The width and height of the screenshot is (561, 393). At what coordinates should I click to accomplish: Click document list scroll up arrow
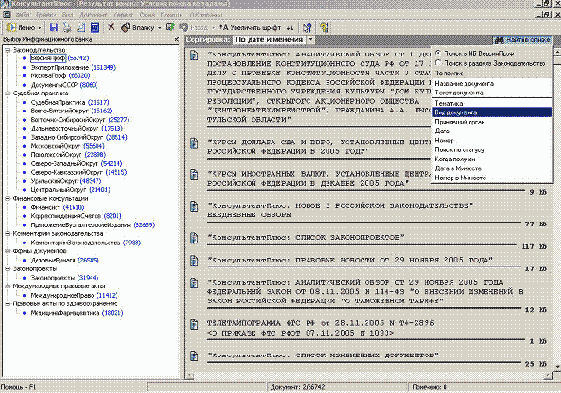coord(557,52)
